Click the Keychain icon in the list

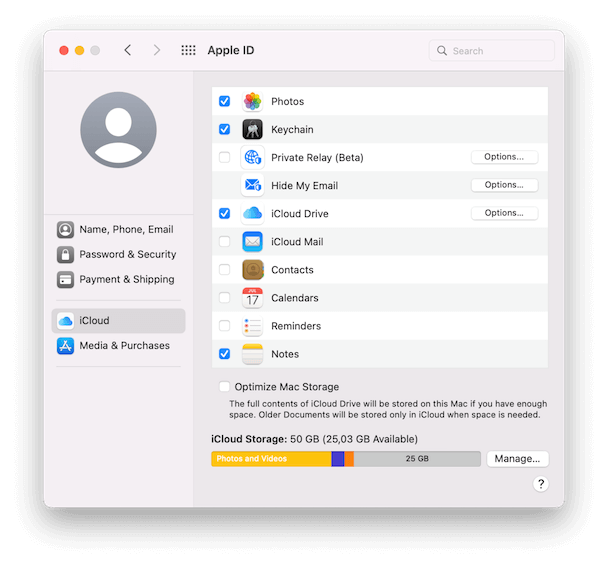click(x=252, y=130)
